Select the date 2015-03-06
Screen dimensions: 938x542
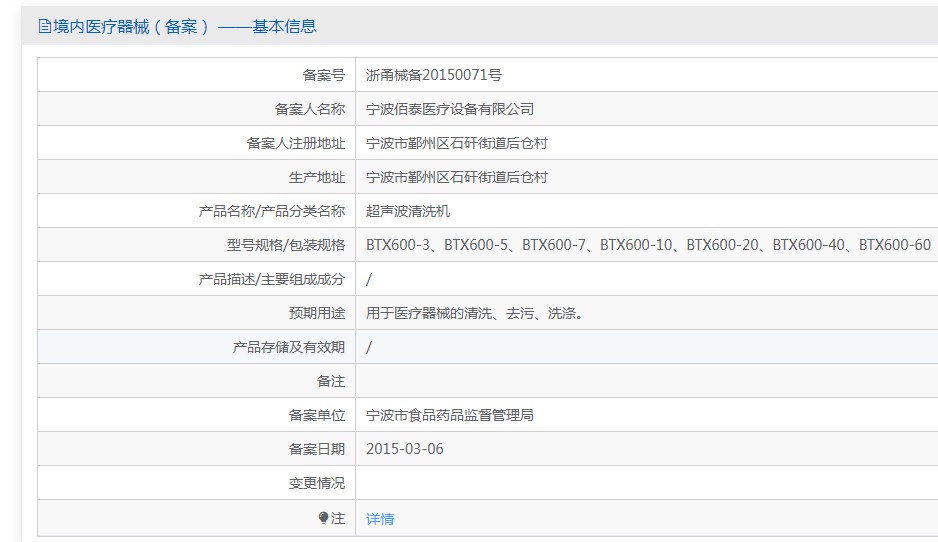405,449
